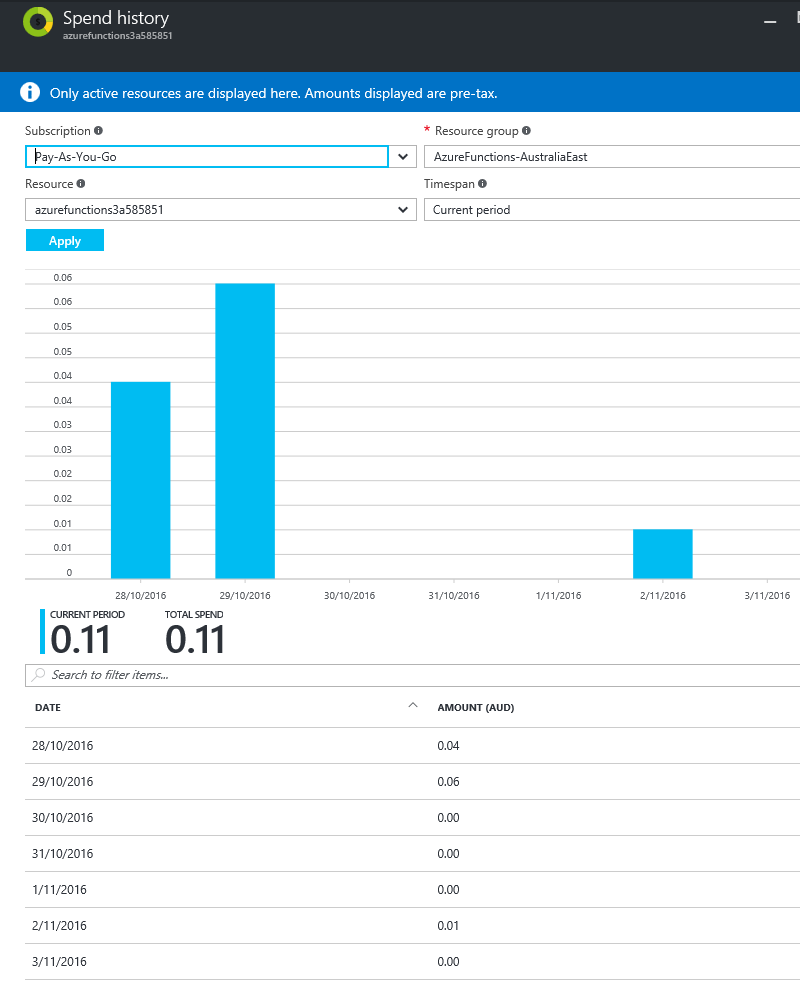Sort table by clicking the Date column arrow
The image size is (800, 989).
pos(412,706)
